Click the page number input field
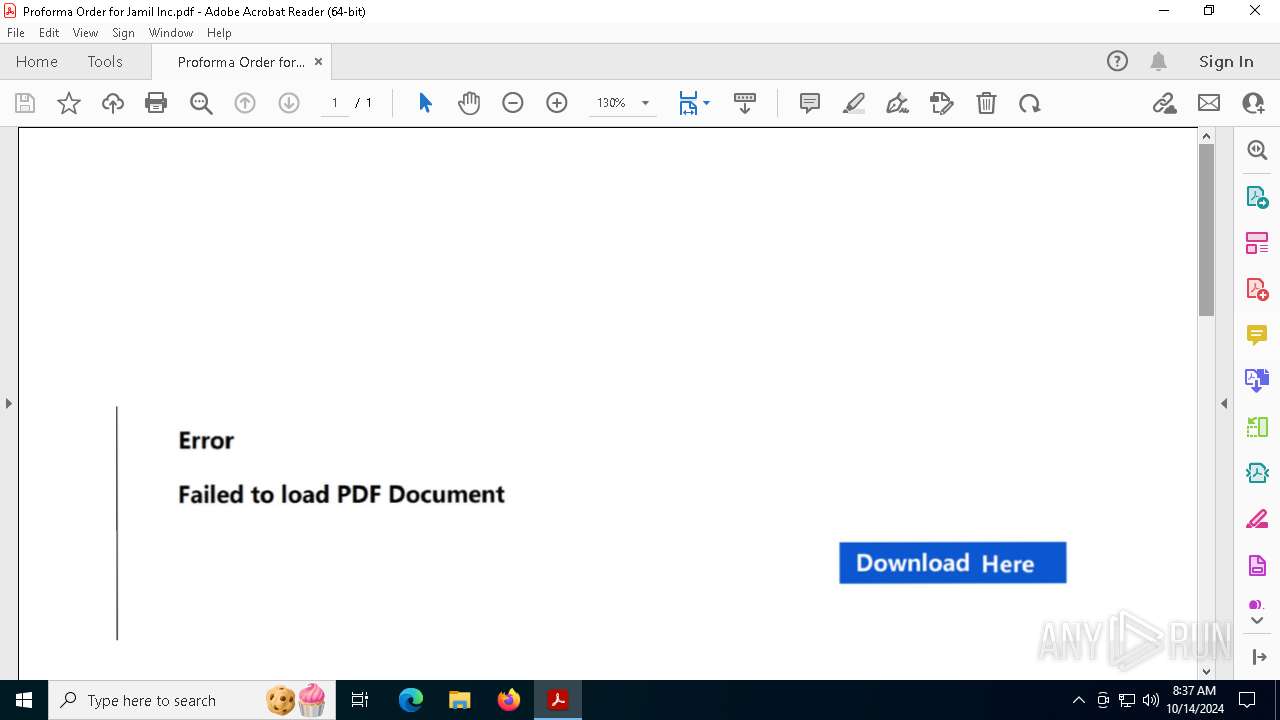Image resolution: width=1280 pixels, height=720 pixels. pos(334,103)
